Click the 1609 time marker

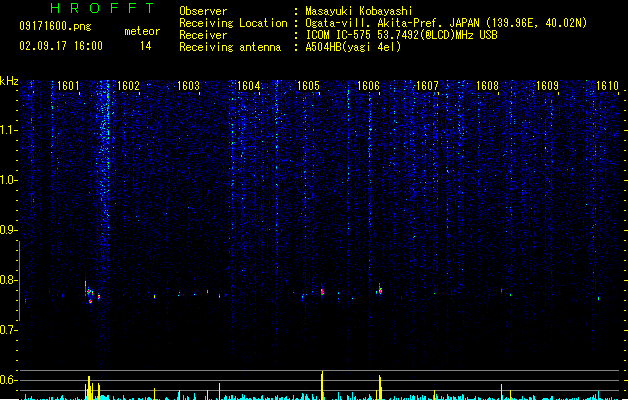pos(547,86)
